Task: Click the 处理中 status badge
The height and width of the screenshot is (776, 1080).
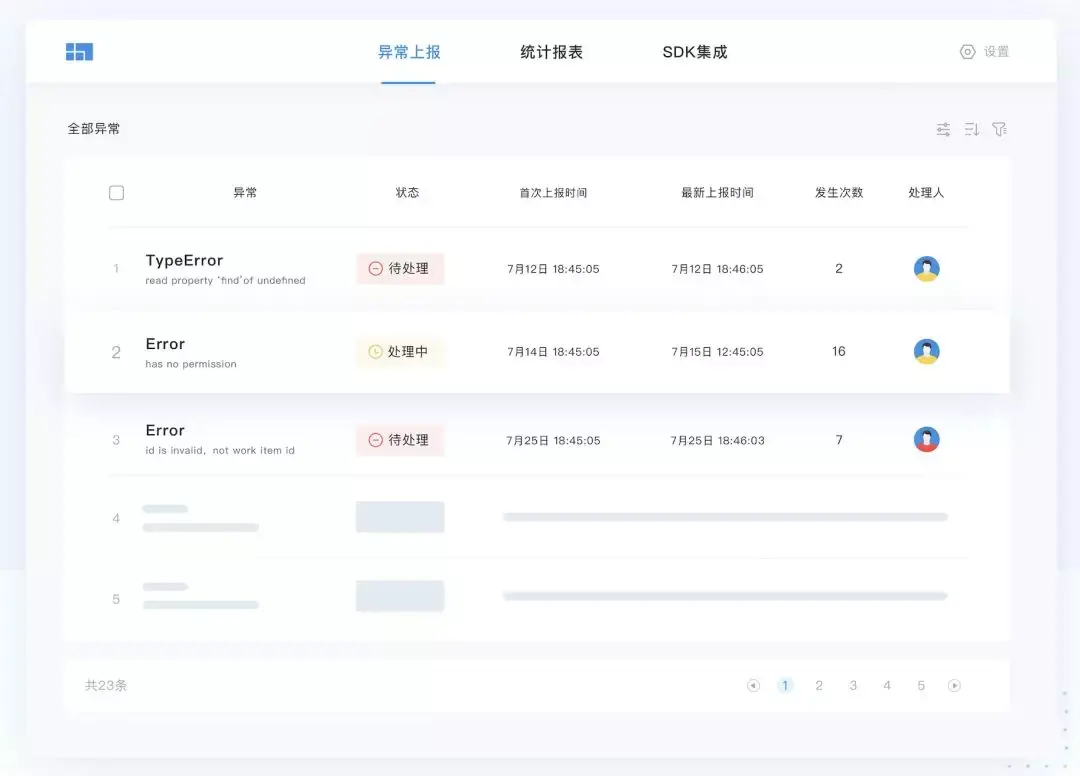Action: click(x=399, y=352)
